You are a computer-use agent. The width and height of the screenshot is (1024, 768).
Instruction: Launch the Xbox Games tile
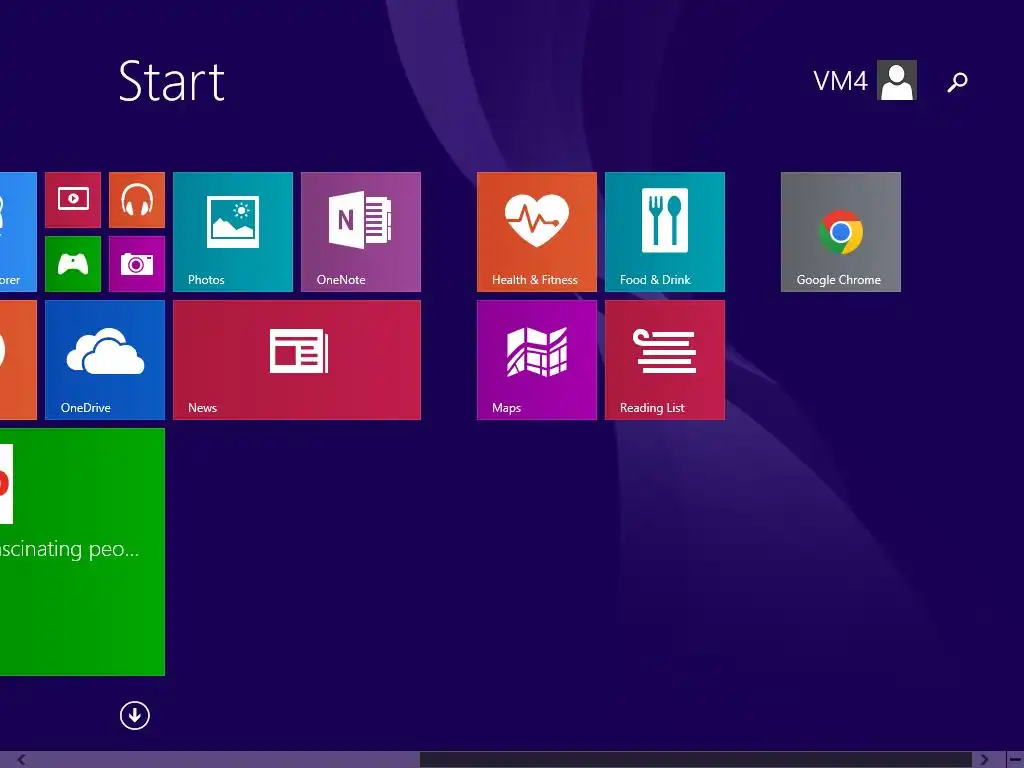pyautogui.click(x=73, y=264)
